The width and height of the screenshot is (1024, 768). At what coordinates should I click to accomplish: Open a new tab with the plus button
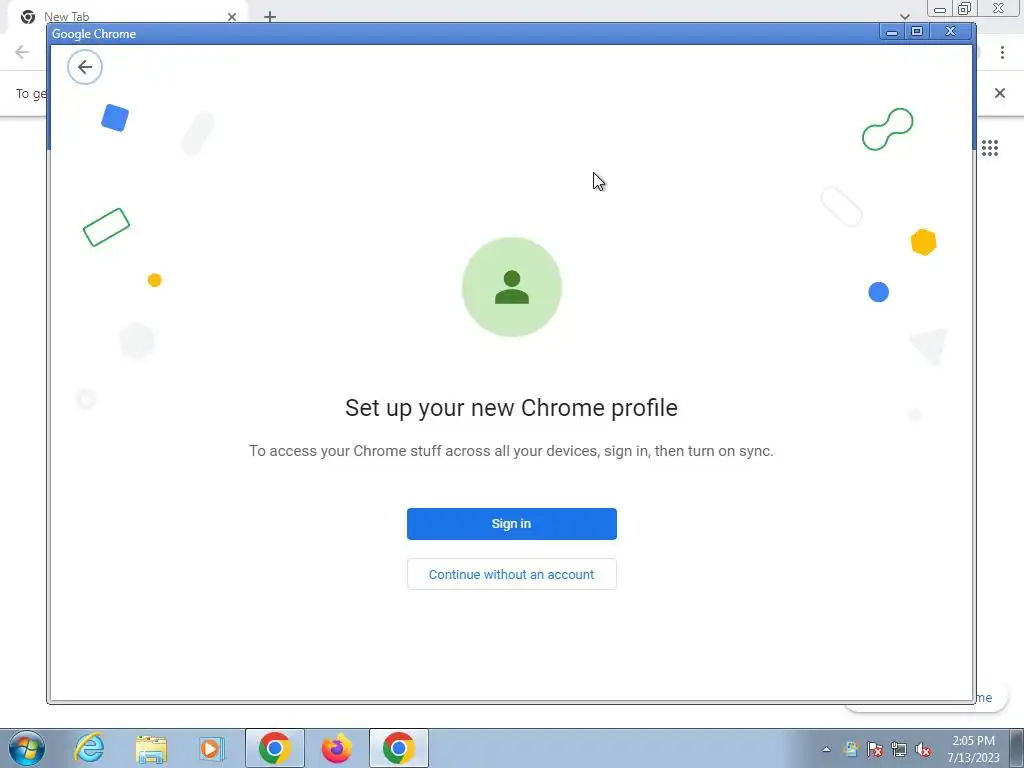270,17
